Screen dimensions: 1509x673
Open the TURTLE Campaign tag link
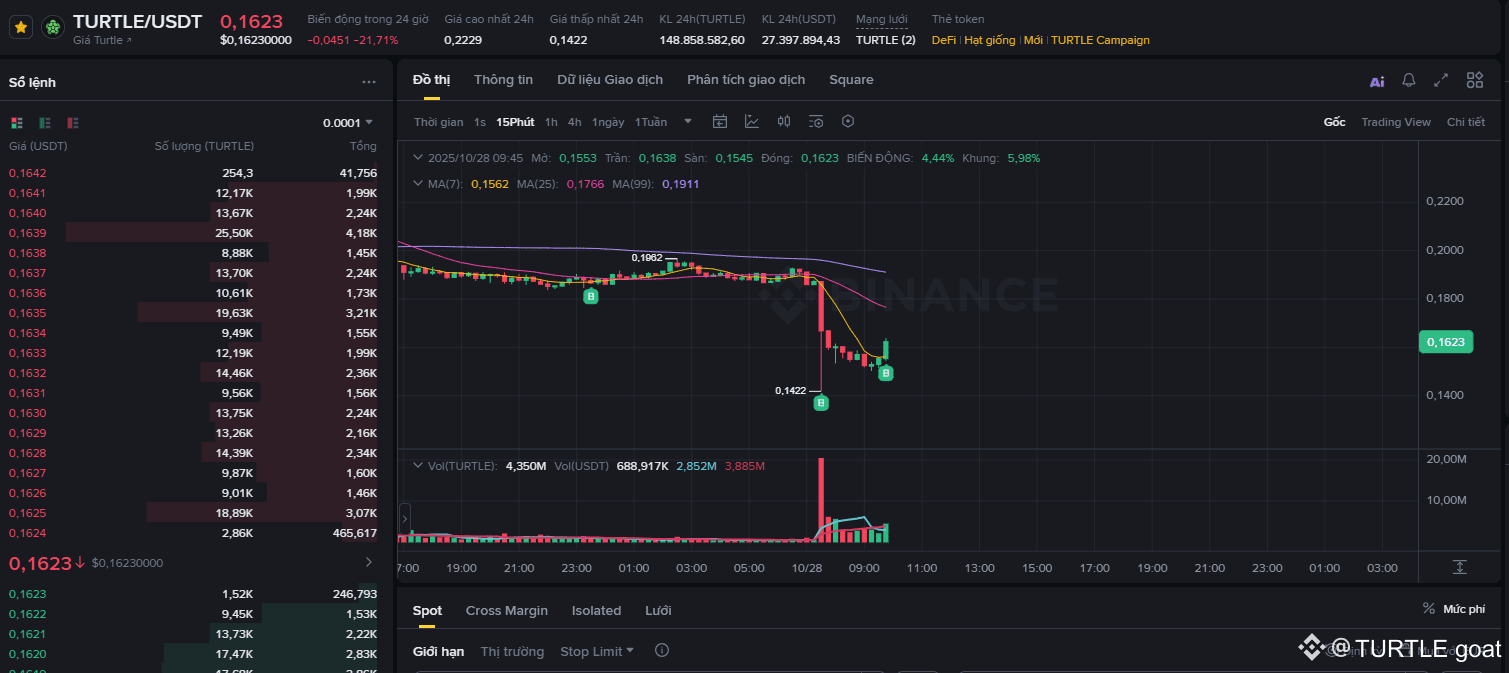coord(1100,40)
